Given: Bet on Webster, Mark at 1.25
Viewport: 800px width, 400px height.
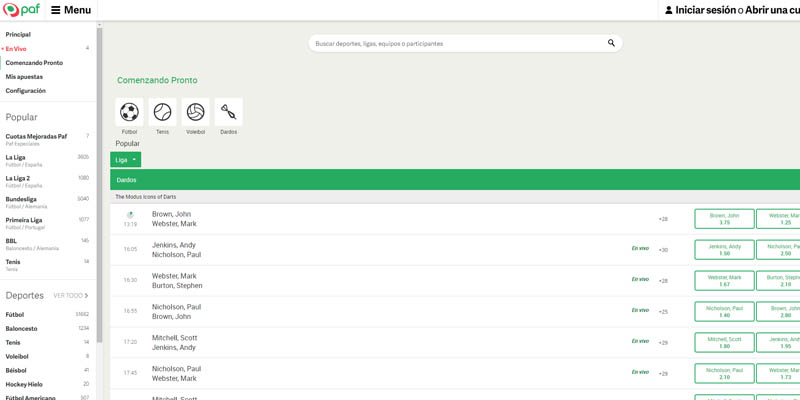Looking at the screenshot, I should [778, 219].
